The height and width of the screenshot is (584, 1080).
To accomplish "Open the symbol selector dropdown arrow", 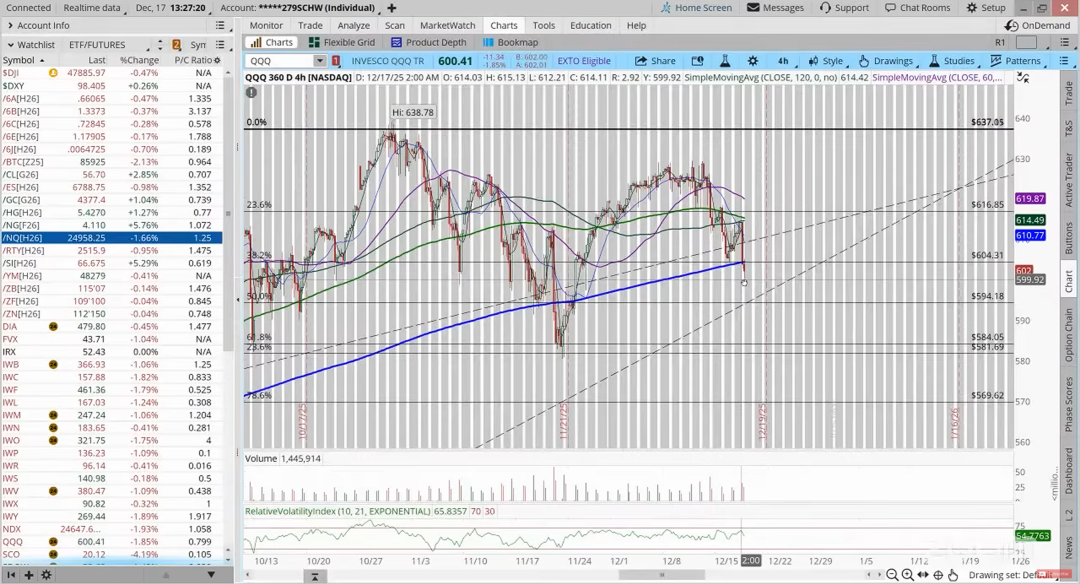I will (x=320, y=61).
